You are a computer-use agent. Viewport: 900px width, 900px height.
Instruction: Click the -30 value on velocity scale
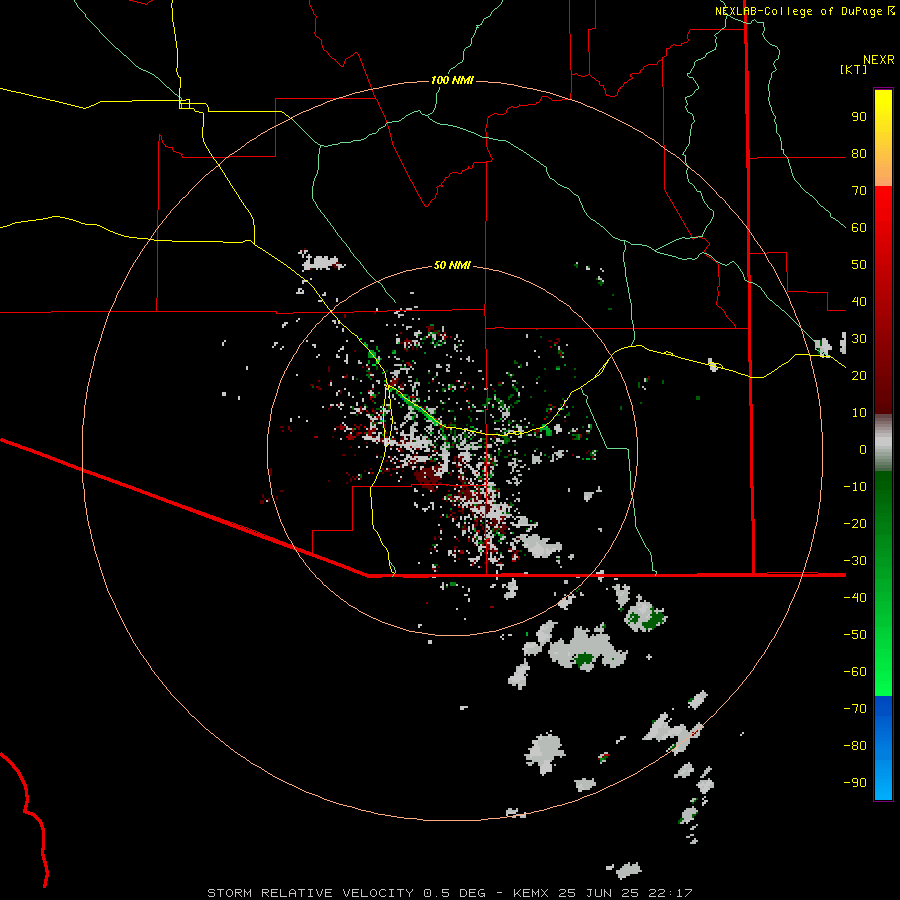(x=855, y=561)
